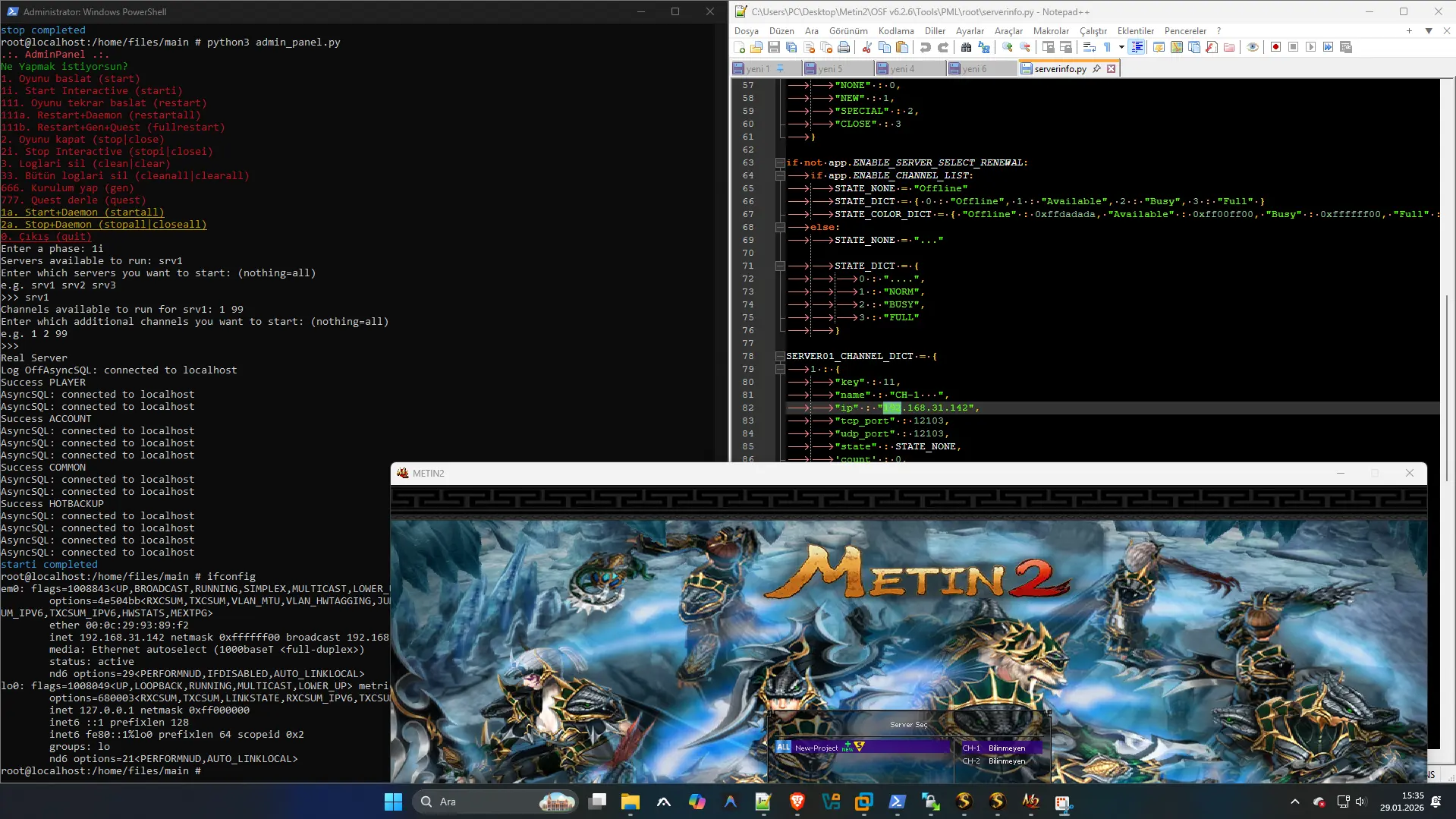Click the Cut scissors icon

pos(866,47)
